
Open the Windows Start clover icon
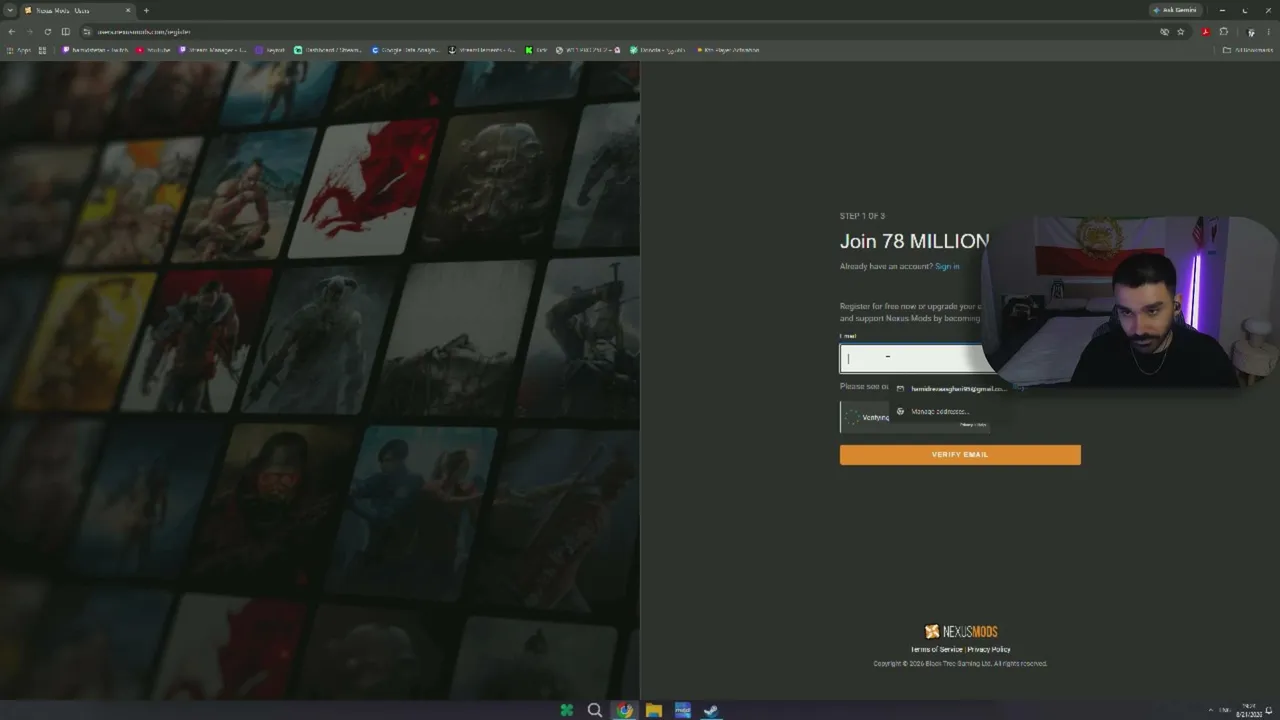[x=567, y=711]
